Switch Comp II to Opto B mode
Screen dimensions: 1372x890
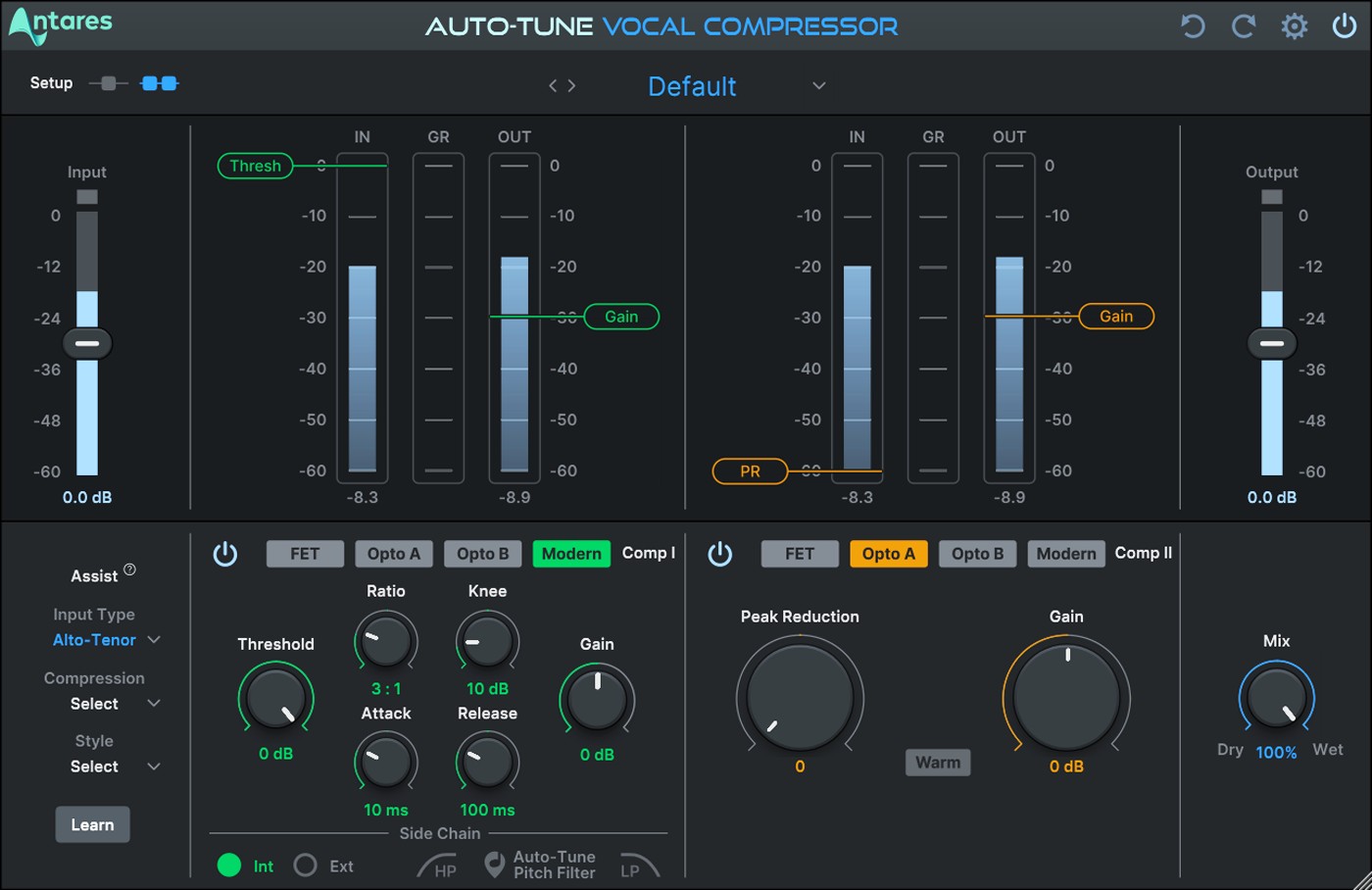[977, 554]
